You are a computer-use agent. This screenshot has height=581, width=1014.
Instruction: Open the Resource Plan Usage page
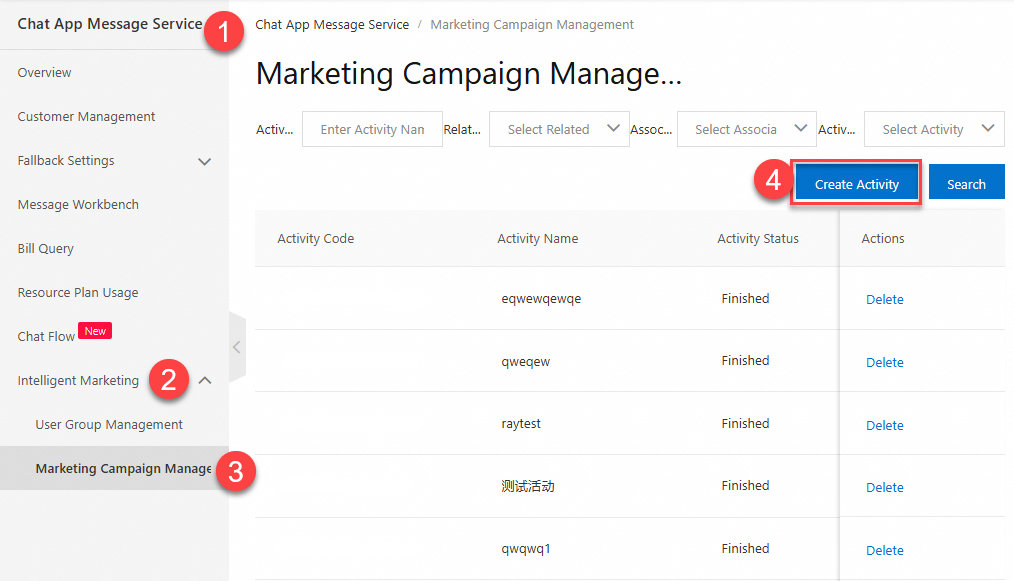click(78, 293)
